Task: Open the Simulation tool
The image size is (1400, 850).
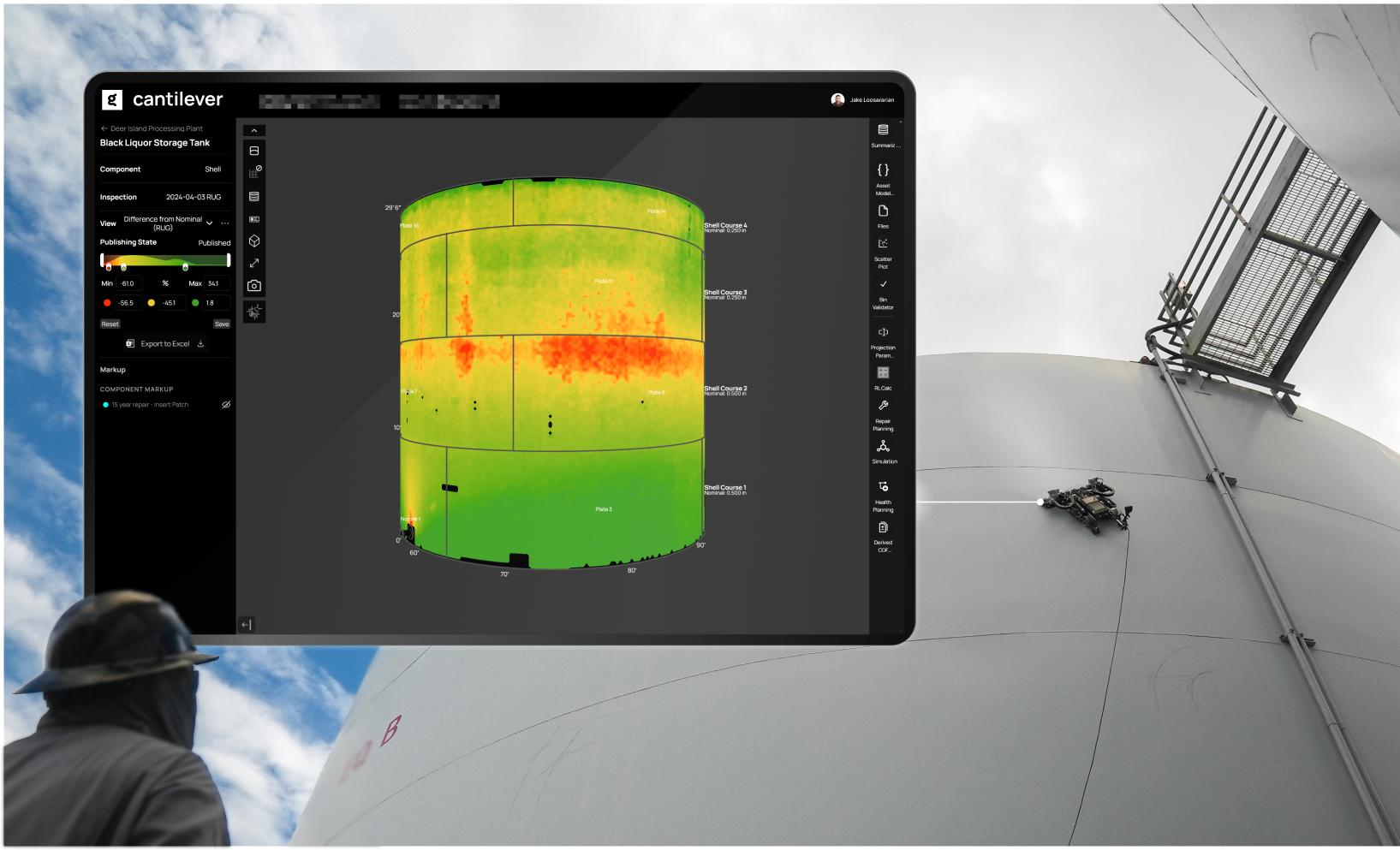Action: (883, 446)
